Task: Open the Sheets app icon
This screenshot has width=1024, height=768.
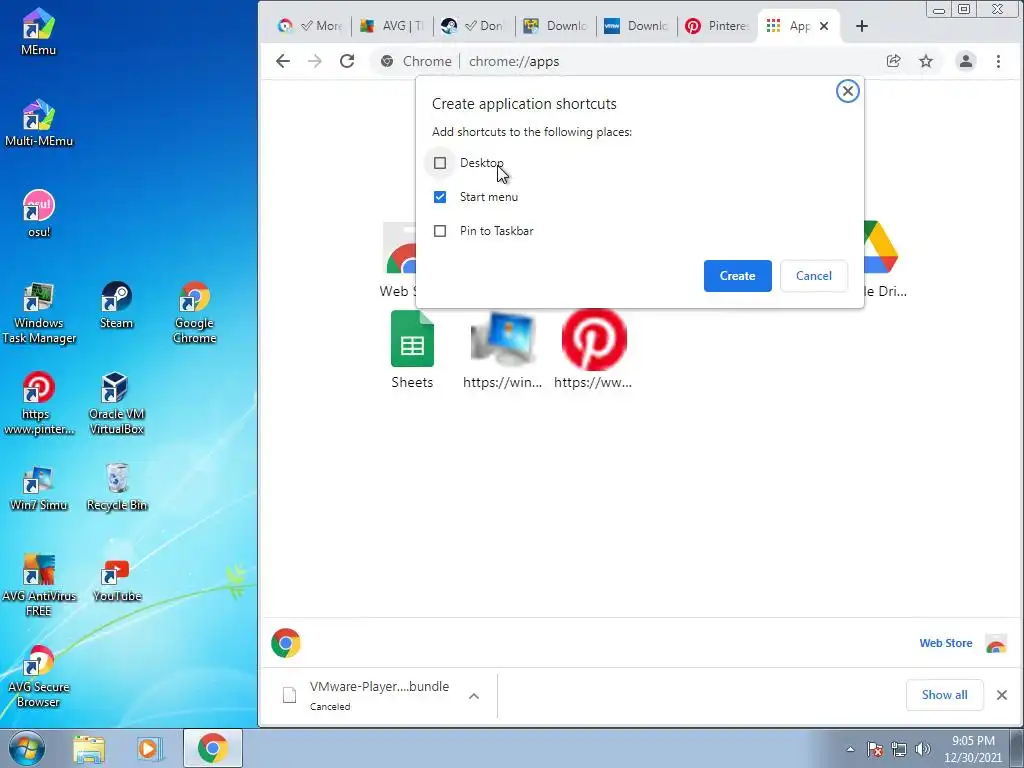Action: point(412,350)
